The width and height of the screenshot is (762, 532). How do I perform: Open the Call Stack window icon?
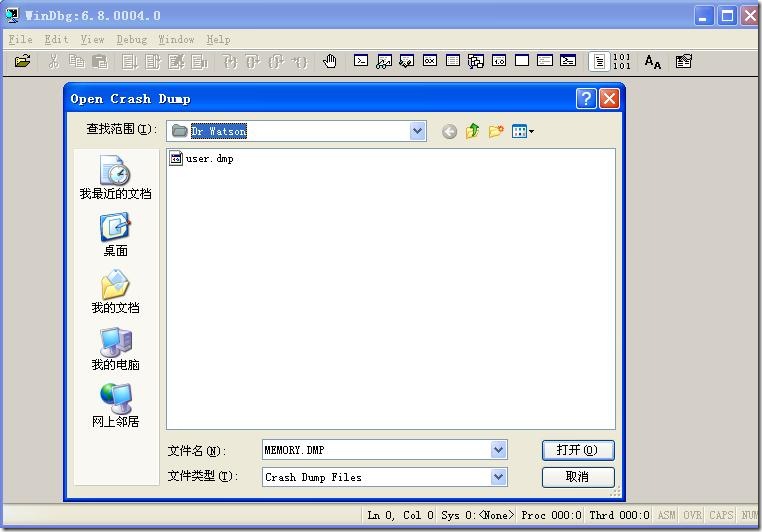click(x=476, y=61)
